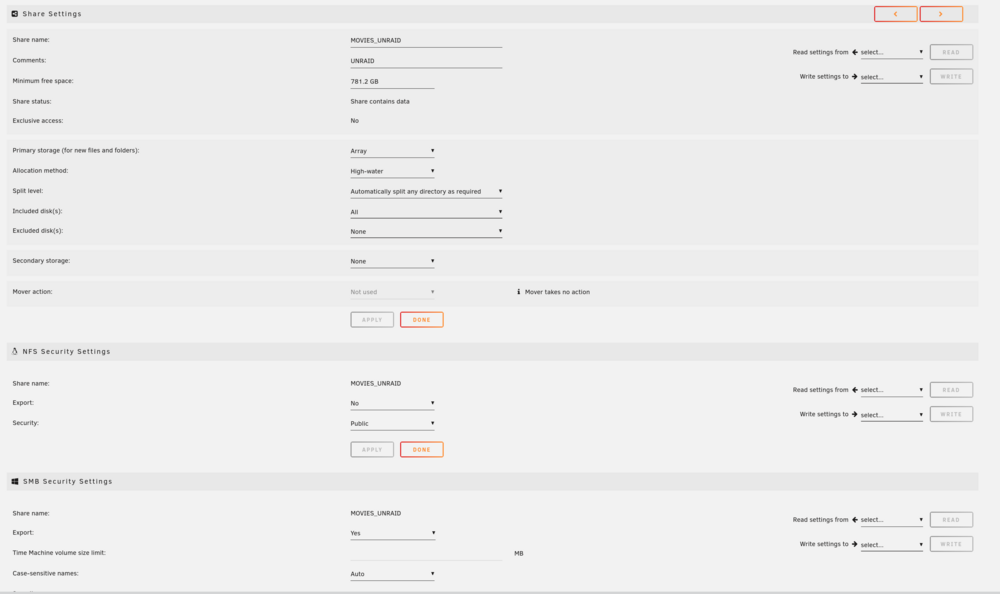Open Included disk(s) dropdown showing All

[x=426, y=212]
